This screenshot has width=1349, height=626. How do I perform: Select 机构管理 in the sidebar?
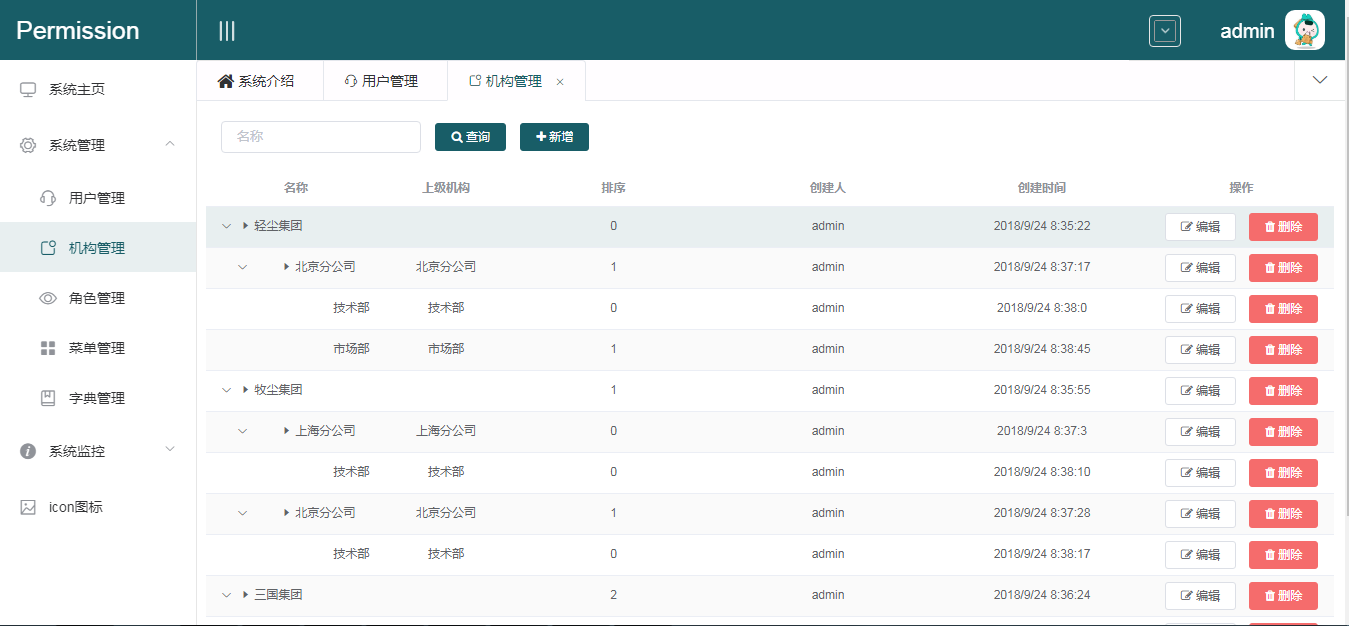coord(98,248)
